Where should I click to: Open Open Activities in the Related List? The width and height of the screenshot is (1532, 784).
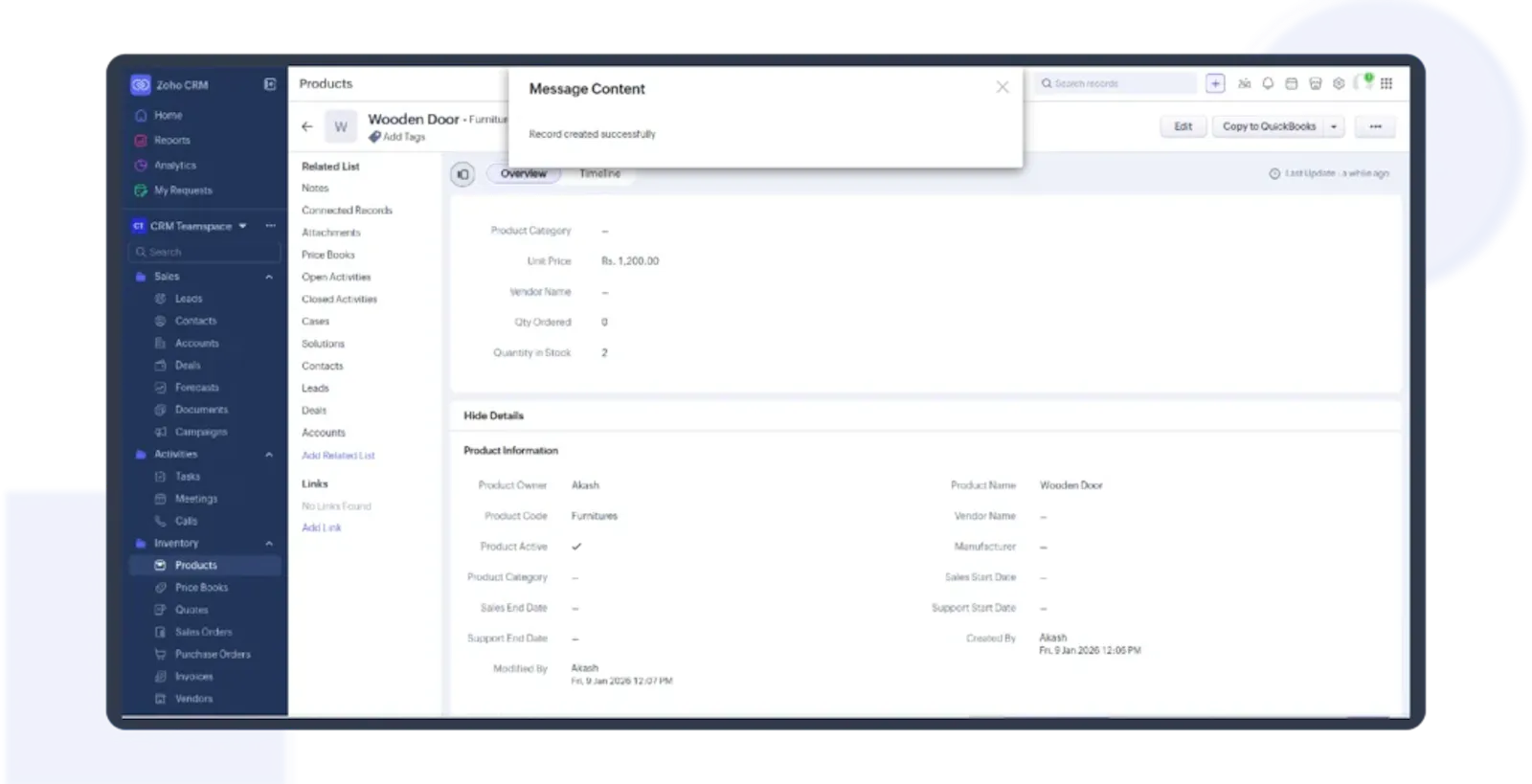[336, 277]
